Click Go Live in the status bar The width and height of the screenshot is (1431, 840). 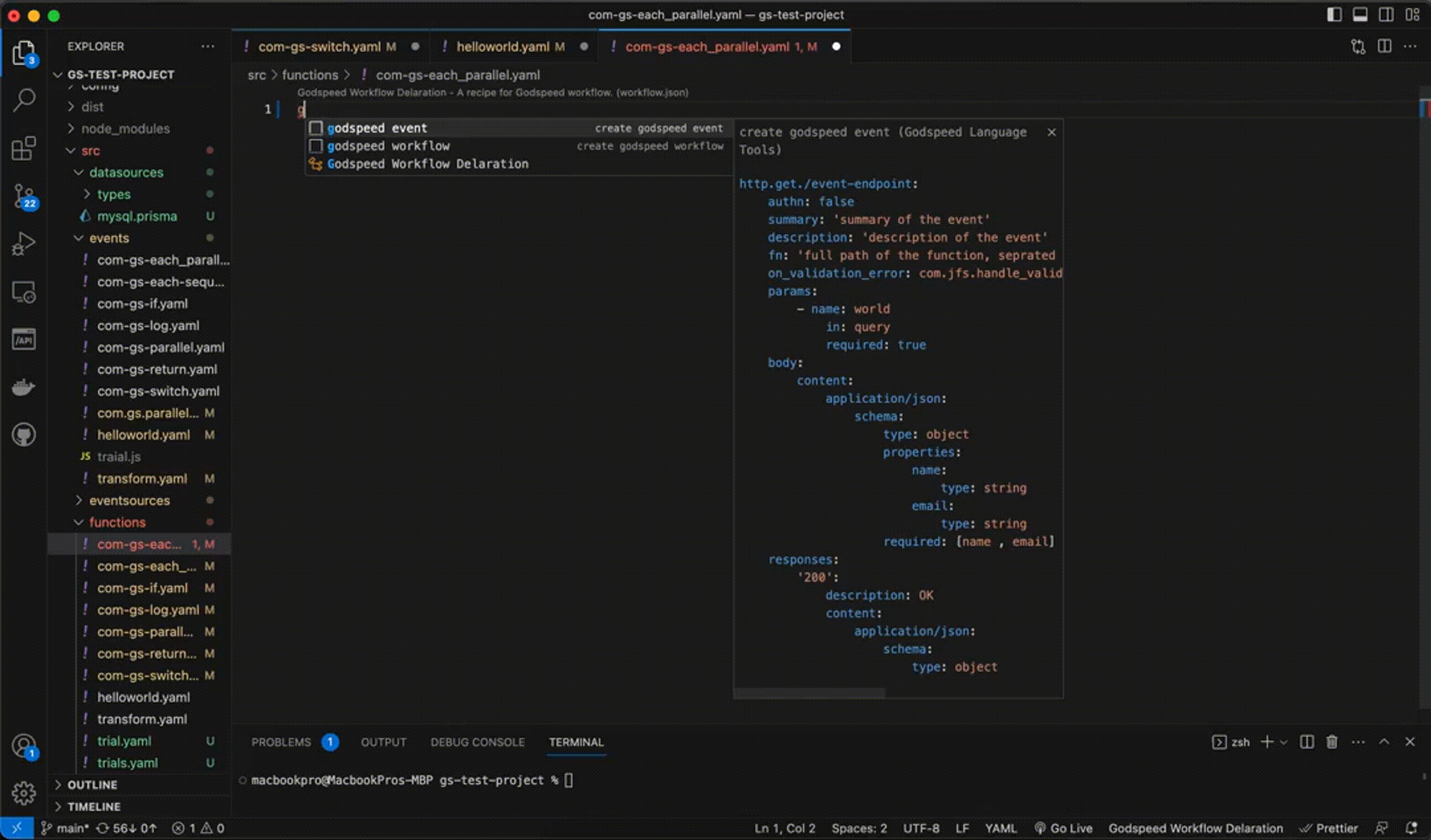tap(1063, 829)
